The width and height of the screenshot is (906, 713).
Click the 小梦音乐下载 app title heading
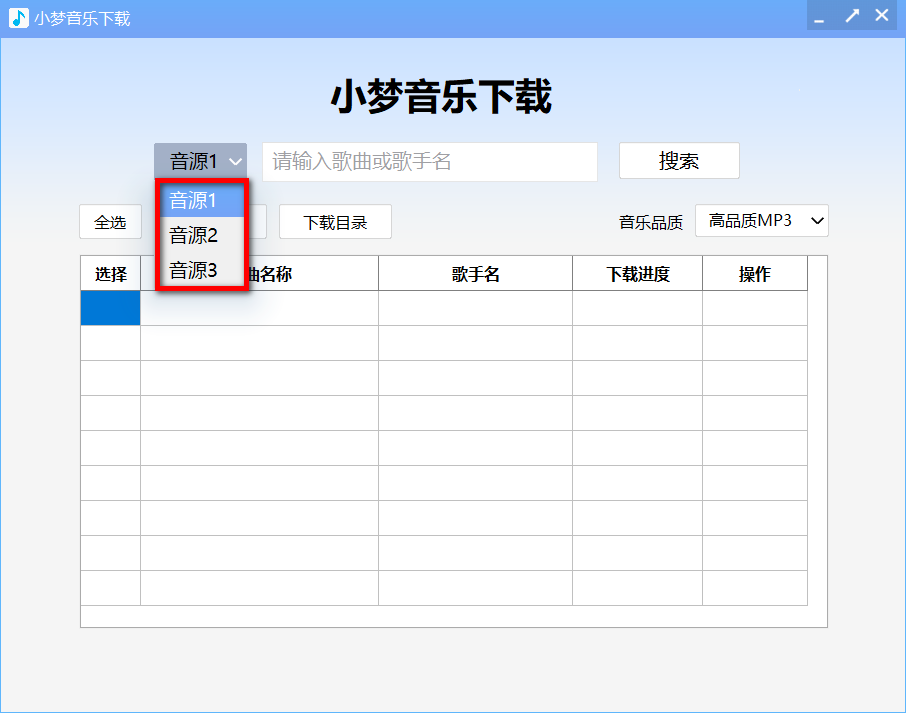pyautogui.click(x=442, y=97)
